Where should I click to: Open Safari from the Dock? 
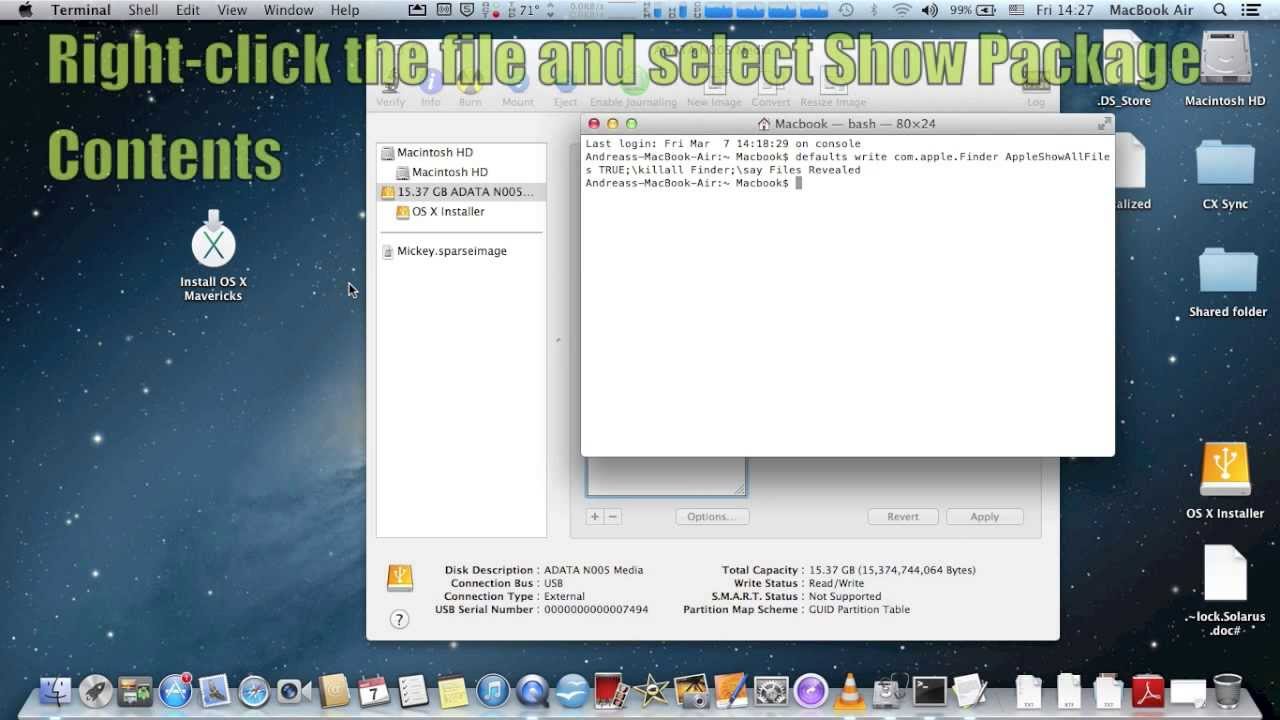click(x=254, y=691)
